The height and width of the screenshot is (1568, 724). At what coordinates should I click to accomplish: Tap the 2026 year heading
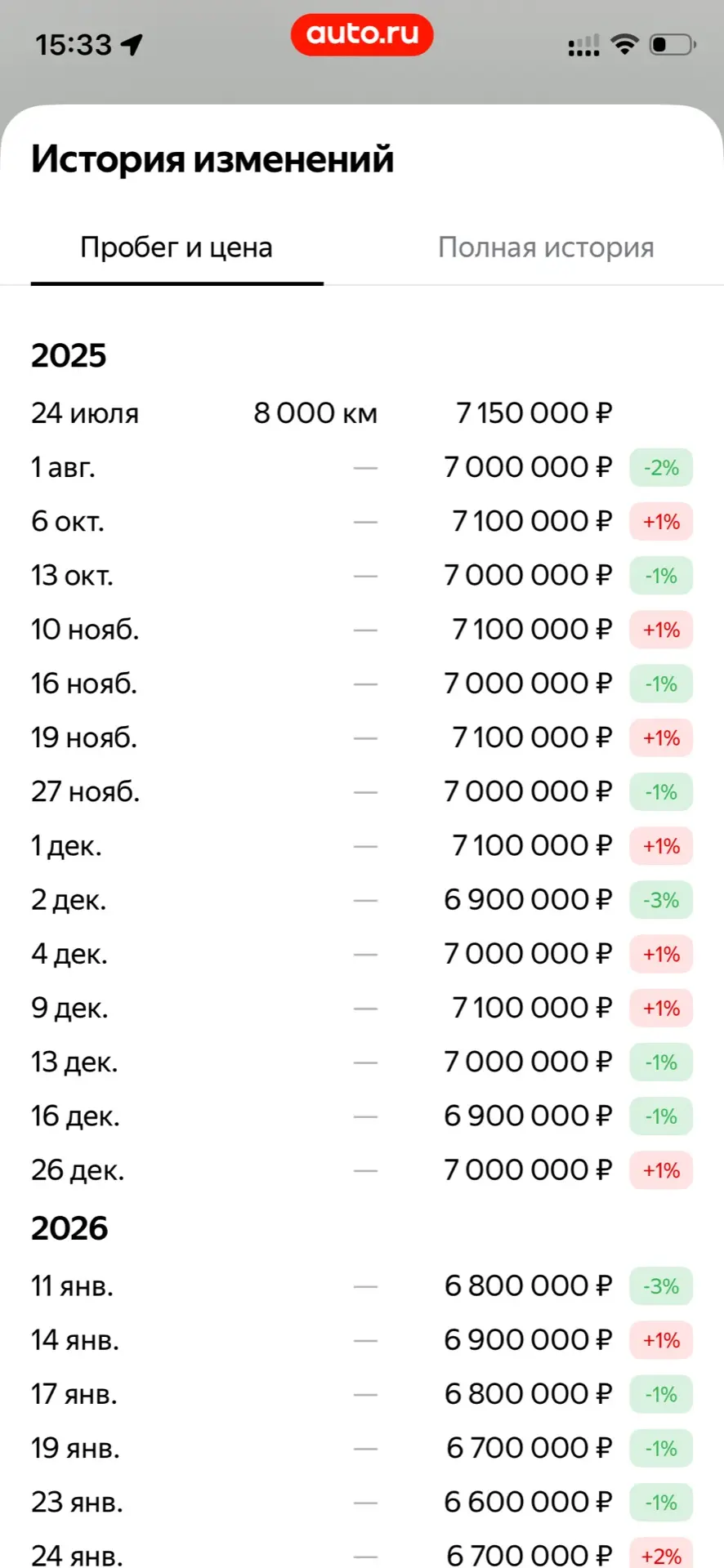coord(69,1228)
